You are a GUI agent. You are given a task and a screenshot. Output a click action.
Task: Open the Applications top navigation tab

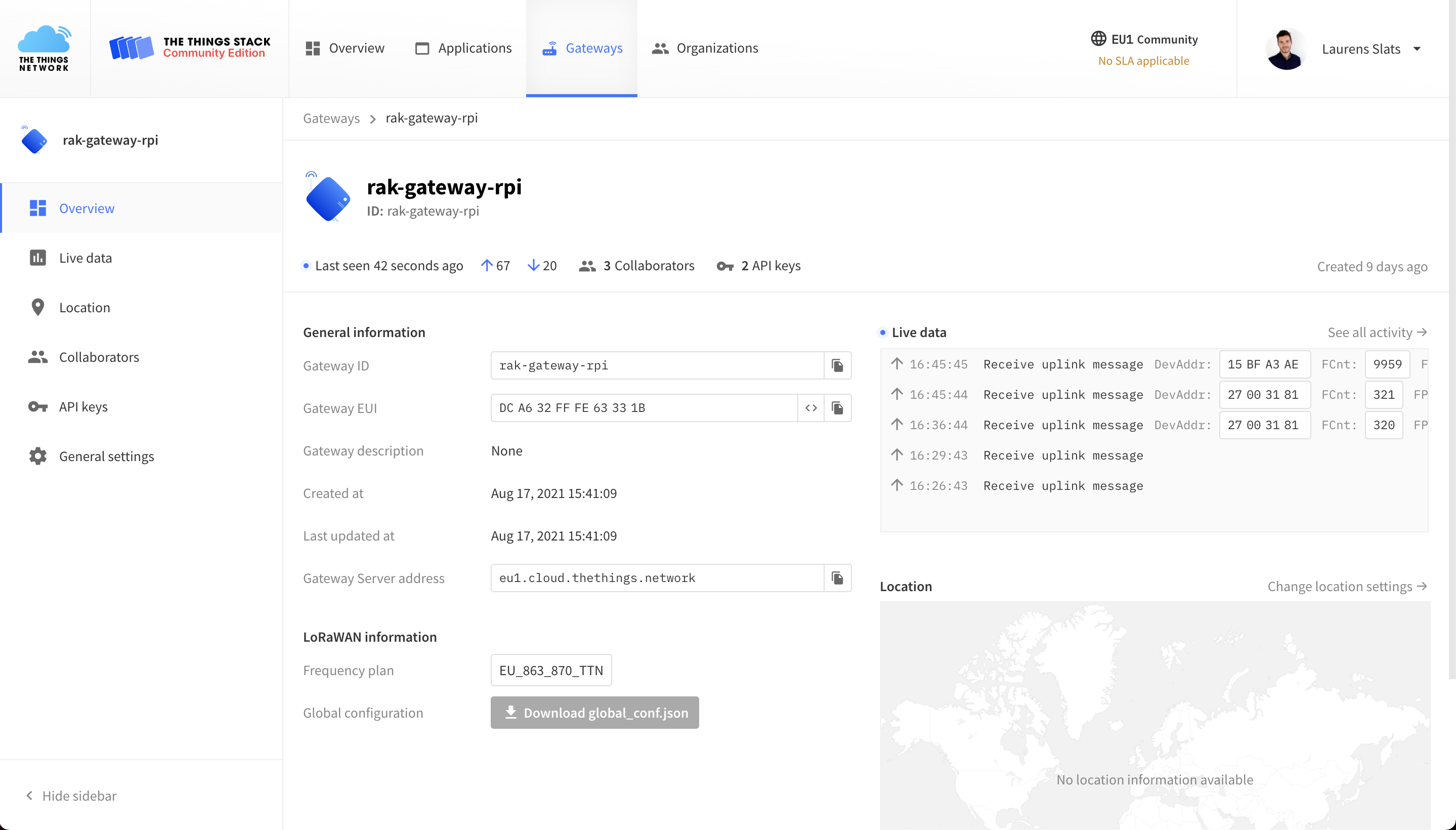pos(463,48)
